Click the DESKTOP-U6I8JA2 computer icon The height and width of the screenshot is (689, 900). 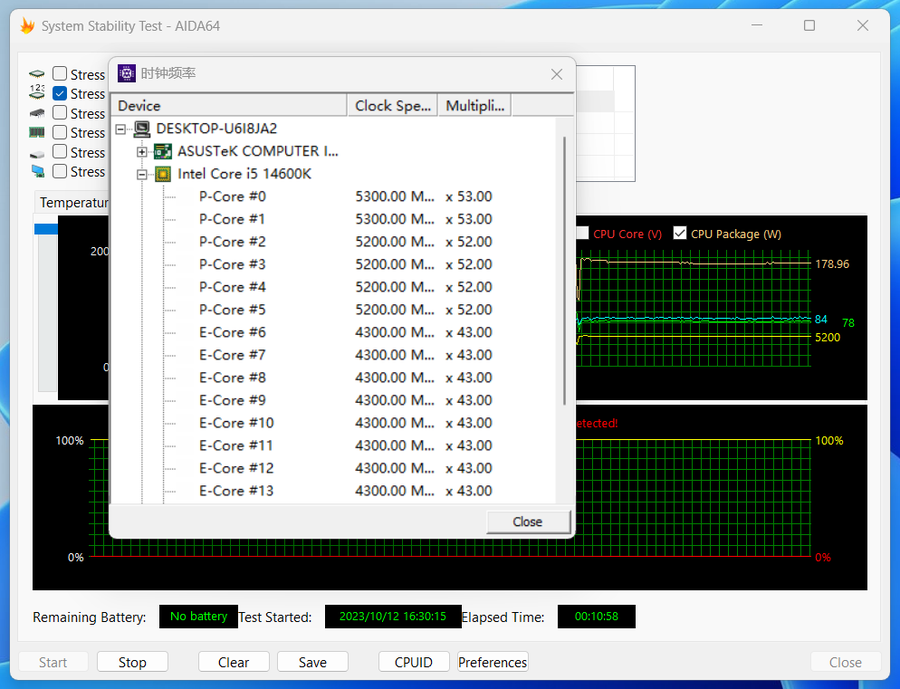[142, 129]
